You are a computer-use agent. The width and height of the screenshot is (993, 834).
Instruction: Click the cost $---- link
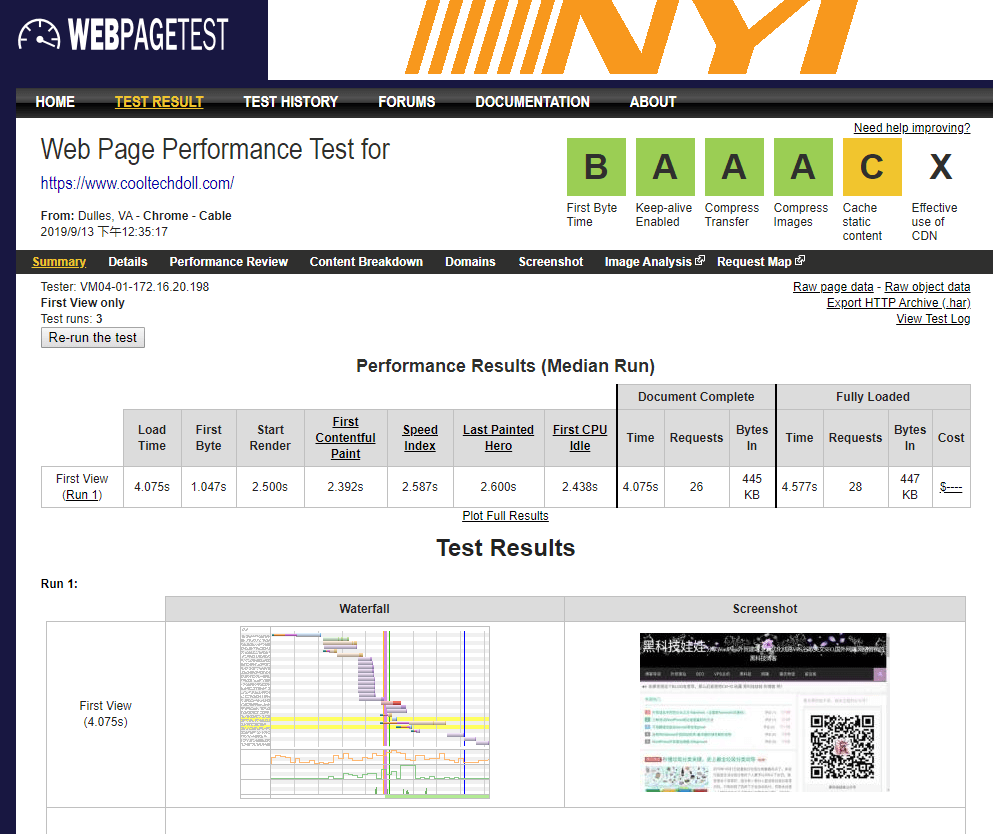coord(951,487)
